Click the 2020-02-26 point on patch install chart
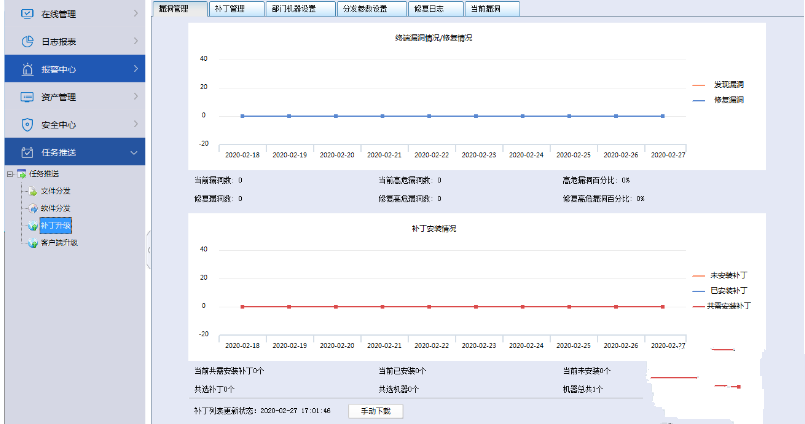This screenshot has height=424, width=805. 616,307
